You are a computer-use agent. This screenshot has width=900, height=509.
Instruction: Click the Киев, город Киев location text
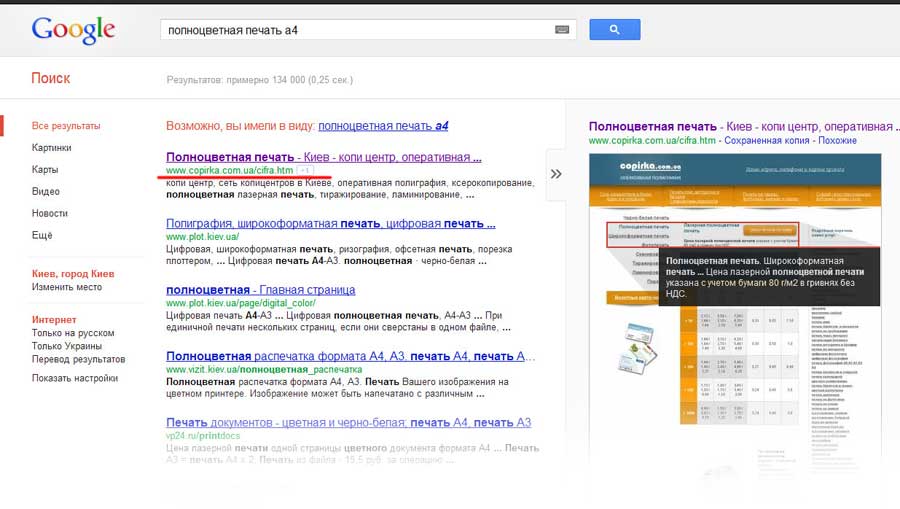click(73, 274)
